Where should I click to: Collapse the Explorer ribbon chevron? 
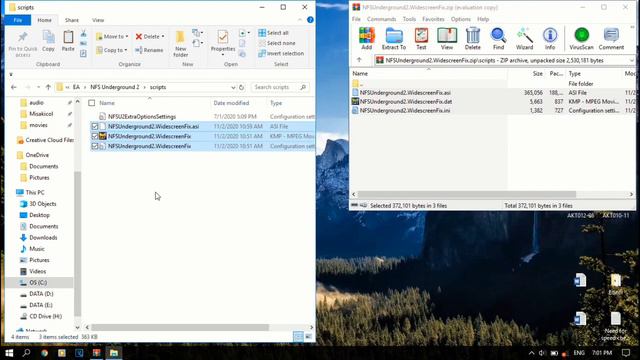(x=300, y=20)
